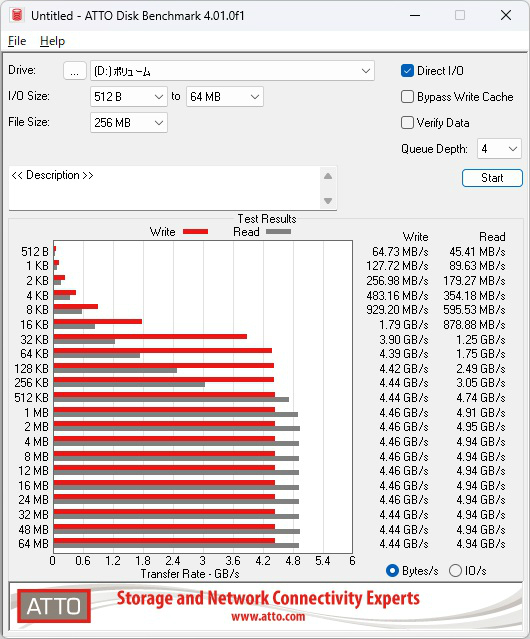The height and width of the screenshot is (639, 530).
Task: Click the Read column header
Action: 492,237
